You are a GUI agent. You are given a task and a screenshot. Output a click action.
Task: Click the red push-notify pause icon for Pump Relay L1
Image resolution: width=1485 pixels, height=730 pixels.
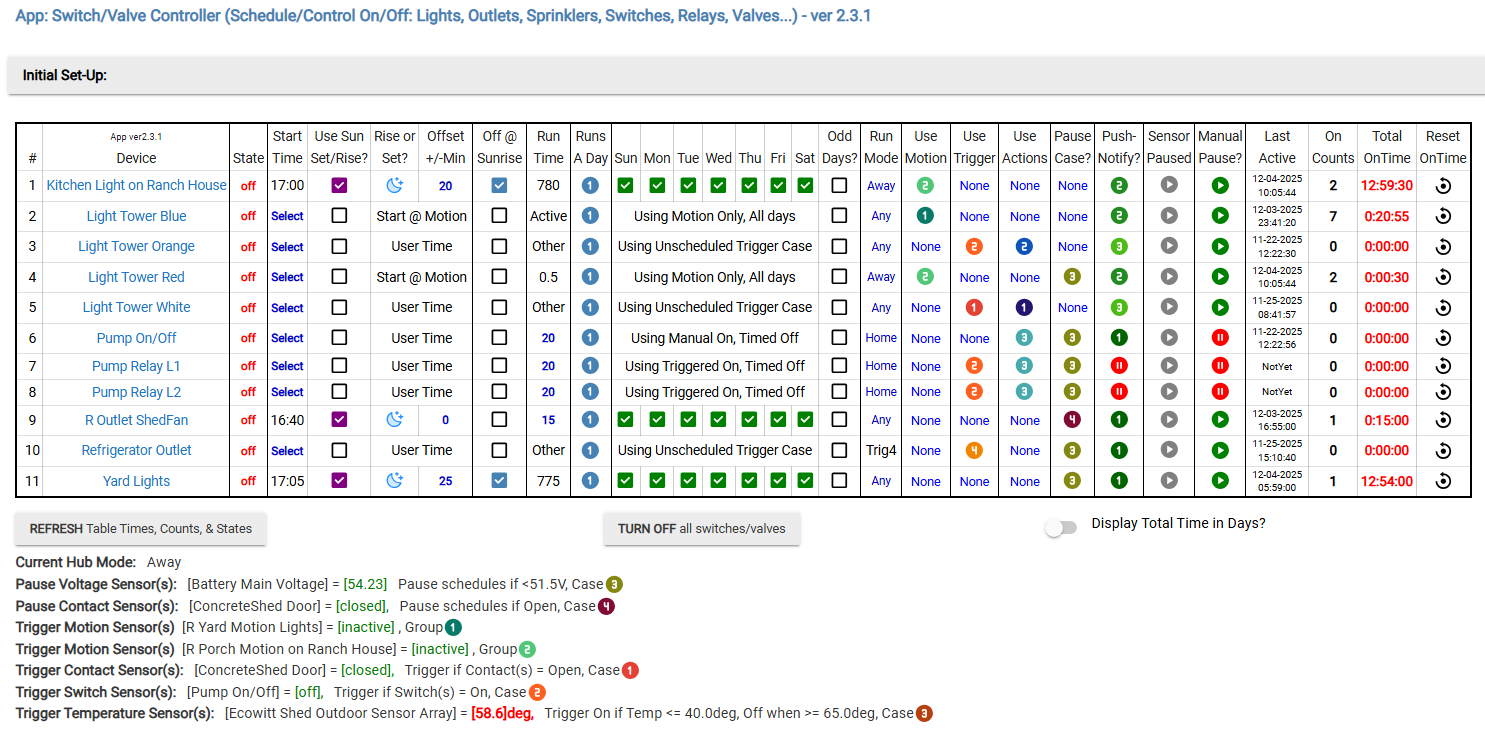point(1119,366)
